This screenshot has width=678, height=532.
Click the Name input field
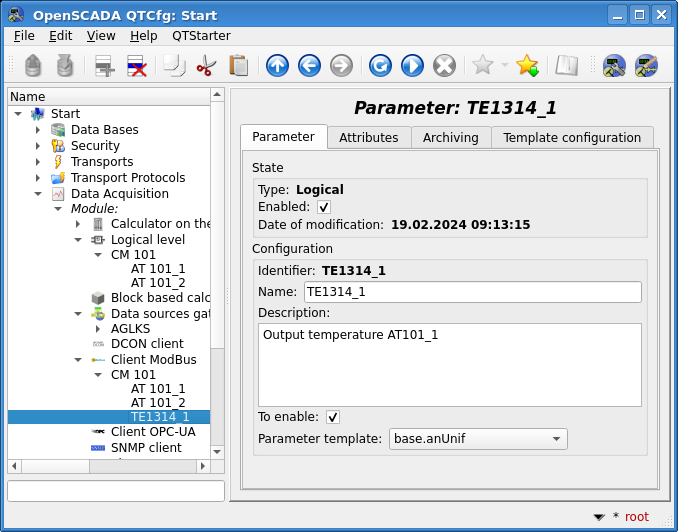tap(472, 292)
